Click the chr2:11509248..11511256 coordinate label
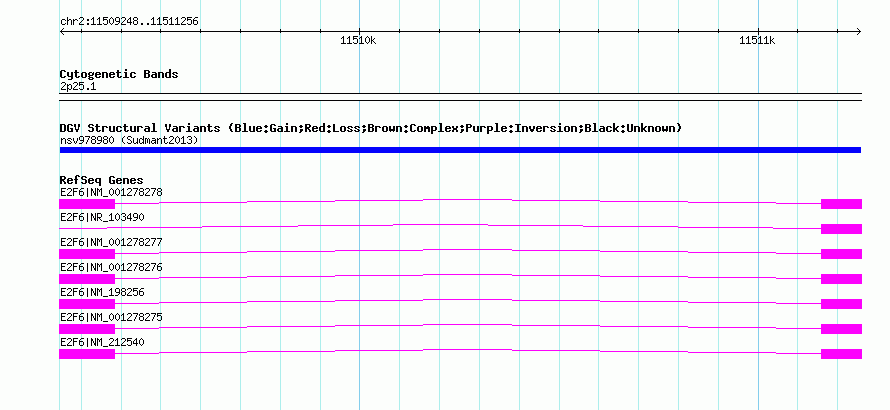This screenshot has height=410, width=890. [129, 22]
